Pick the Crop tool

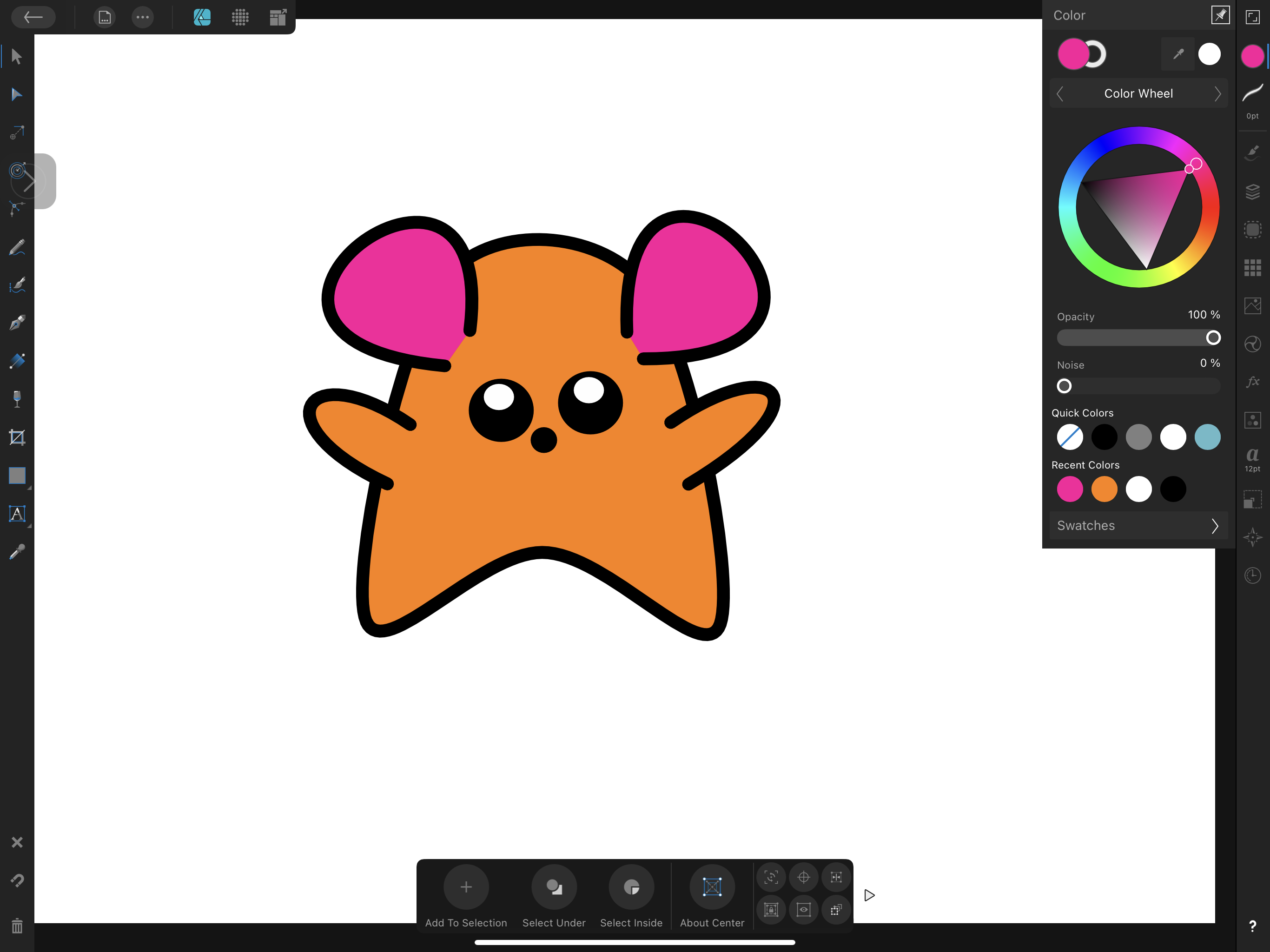click(x=17, y=437)
